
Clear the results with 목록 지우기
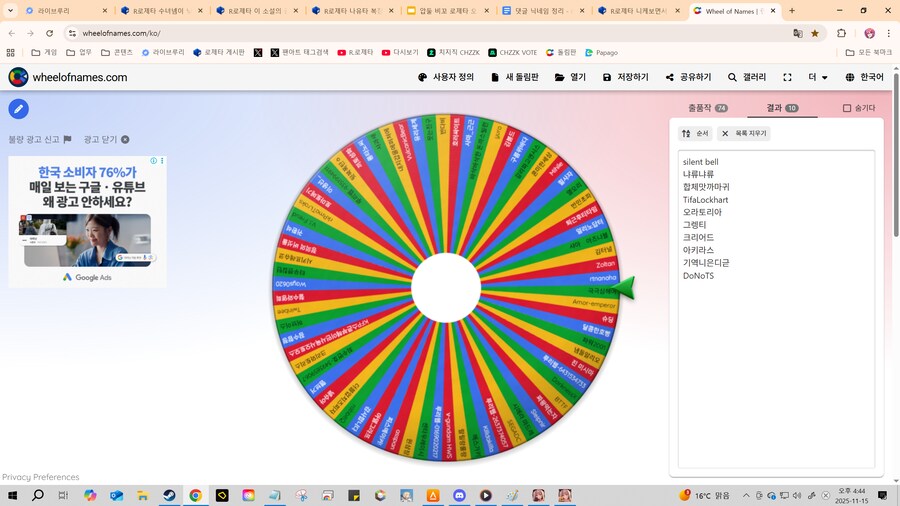point(744,133)
